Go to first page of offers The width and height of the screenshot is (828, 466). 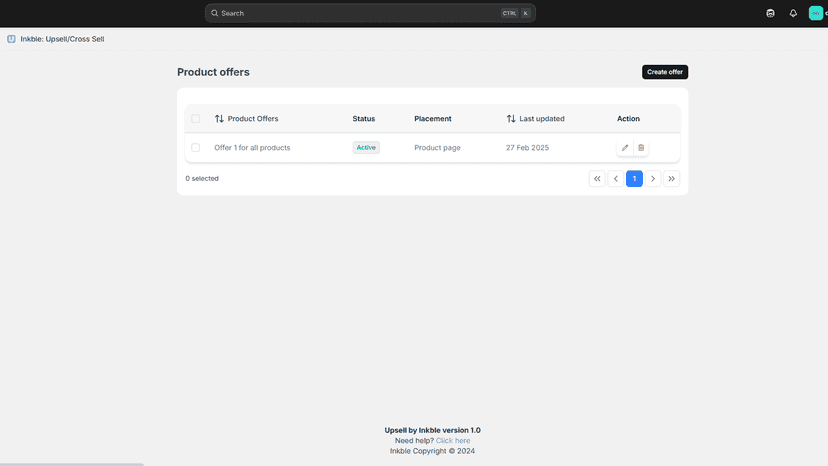(597, 179)
